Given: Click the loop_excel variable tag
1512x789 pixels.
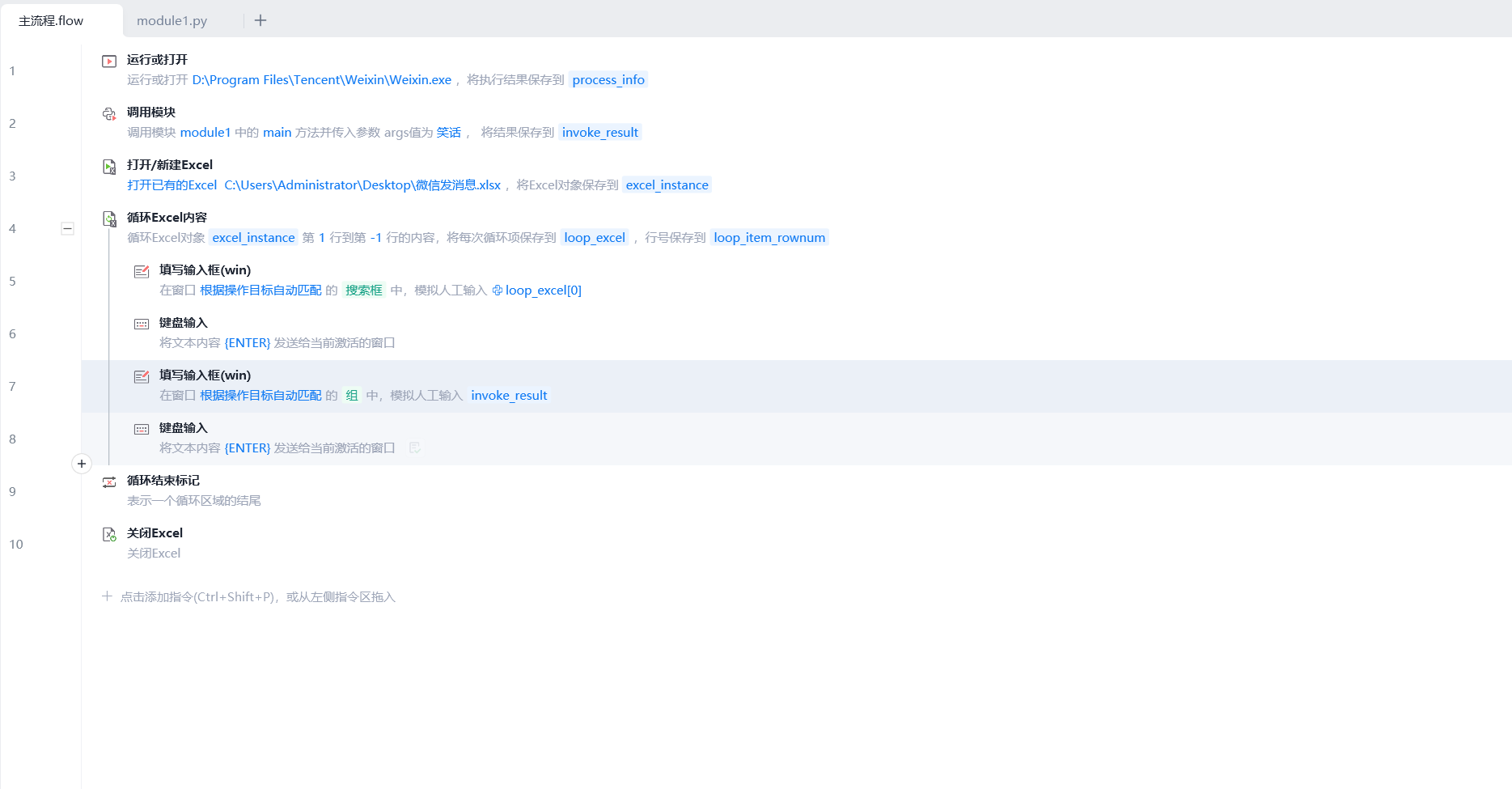Looking at the screenshot, I should (x=595, y=237).
